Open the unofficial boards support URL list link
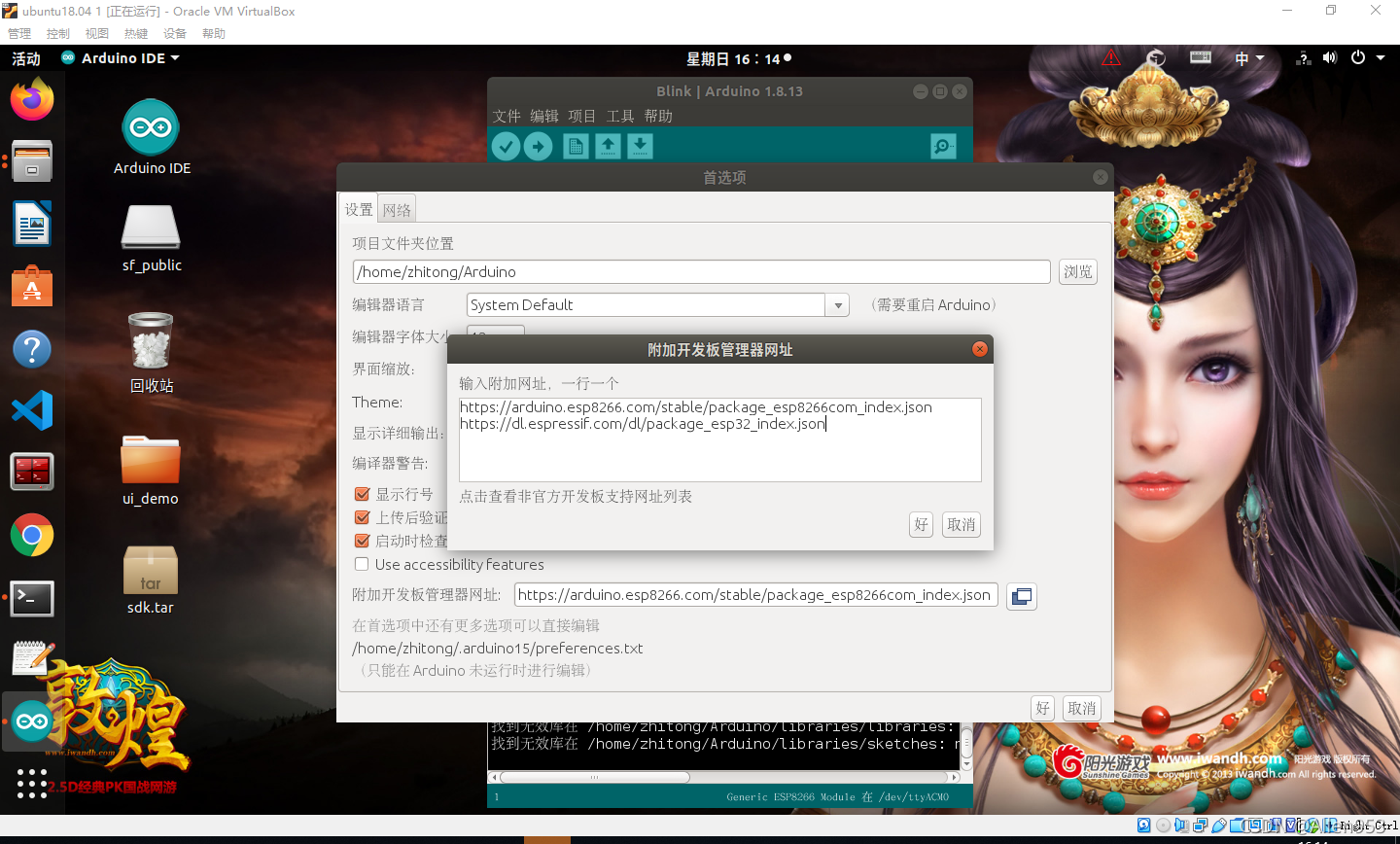This screenshot has width=1400, height=844. coord(576,497)
